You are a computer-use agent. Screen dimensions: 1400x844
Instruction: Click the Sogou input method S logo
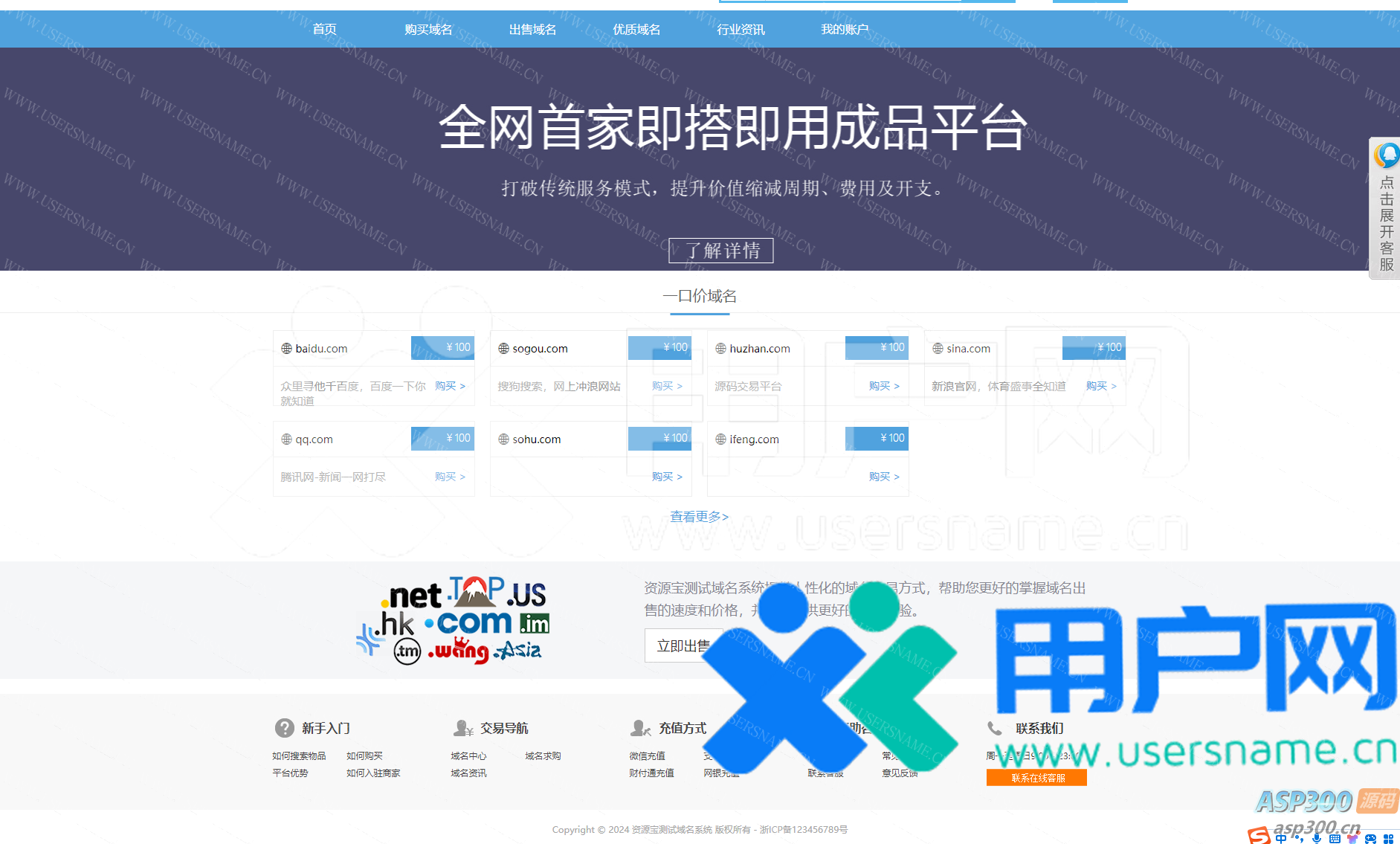(1259, 836)
